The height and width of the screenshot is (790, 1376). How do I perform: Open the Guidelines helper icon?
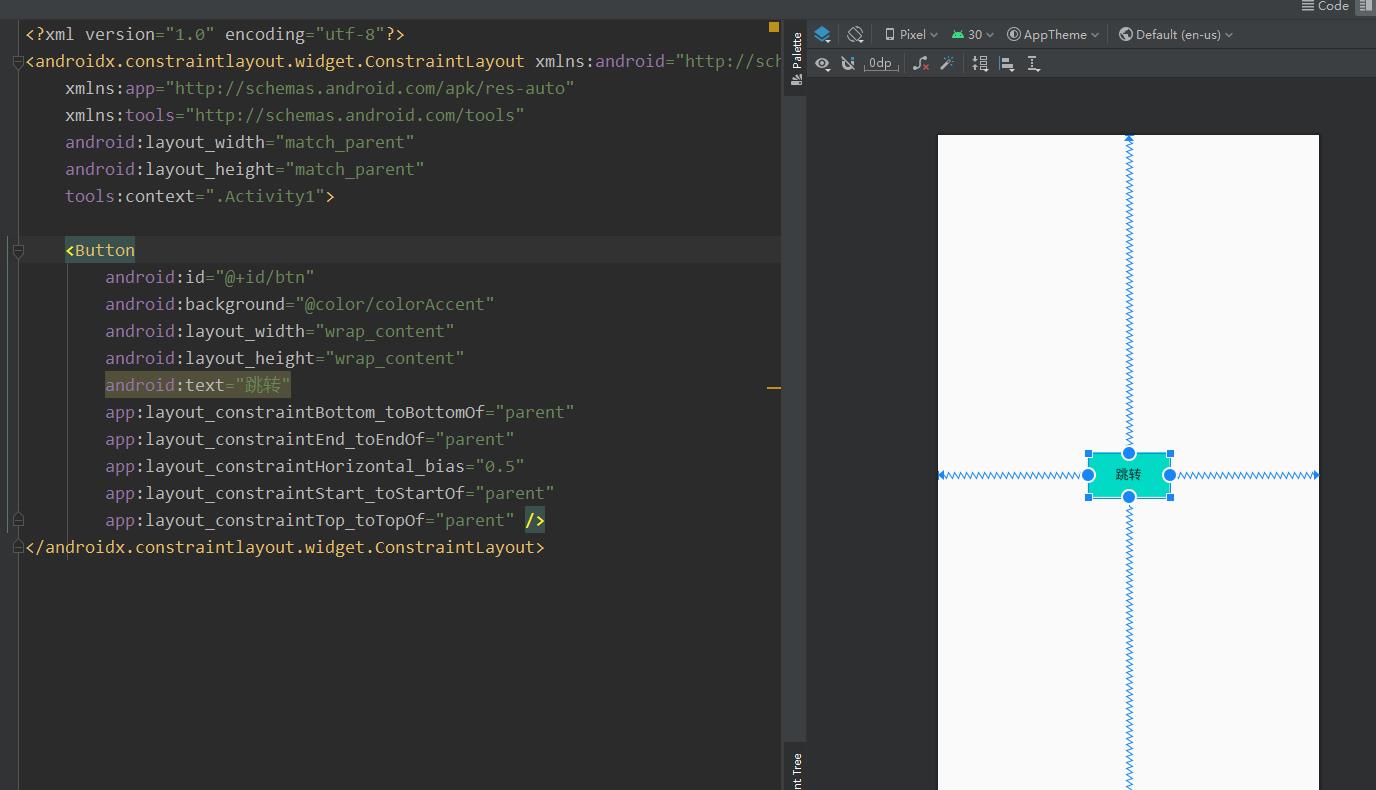click(1033, 63)
